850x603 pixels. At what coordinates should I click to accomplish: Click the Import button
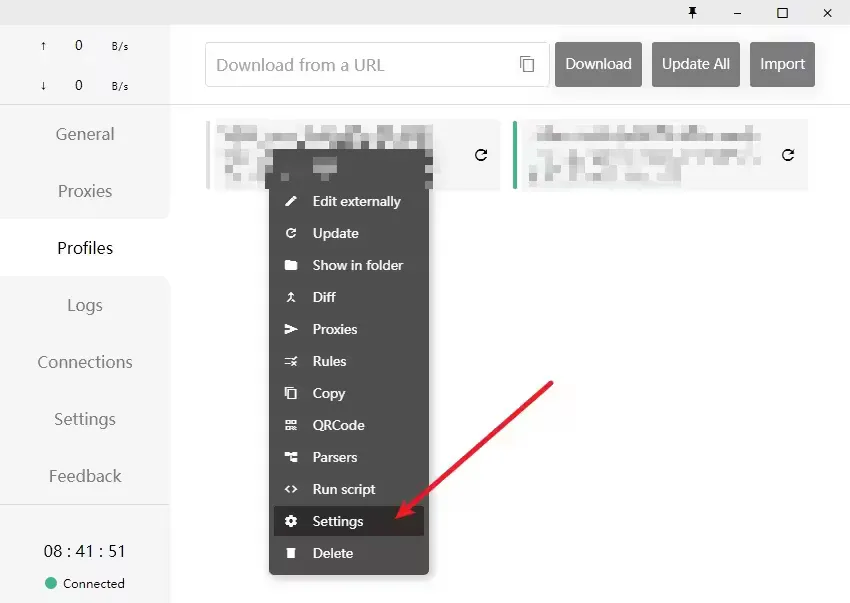[782, 64]
